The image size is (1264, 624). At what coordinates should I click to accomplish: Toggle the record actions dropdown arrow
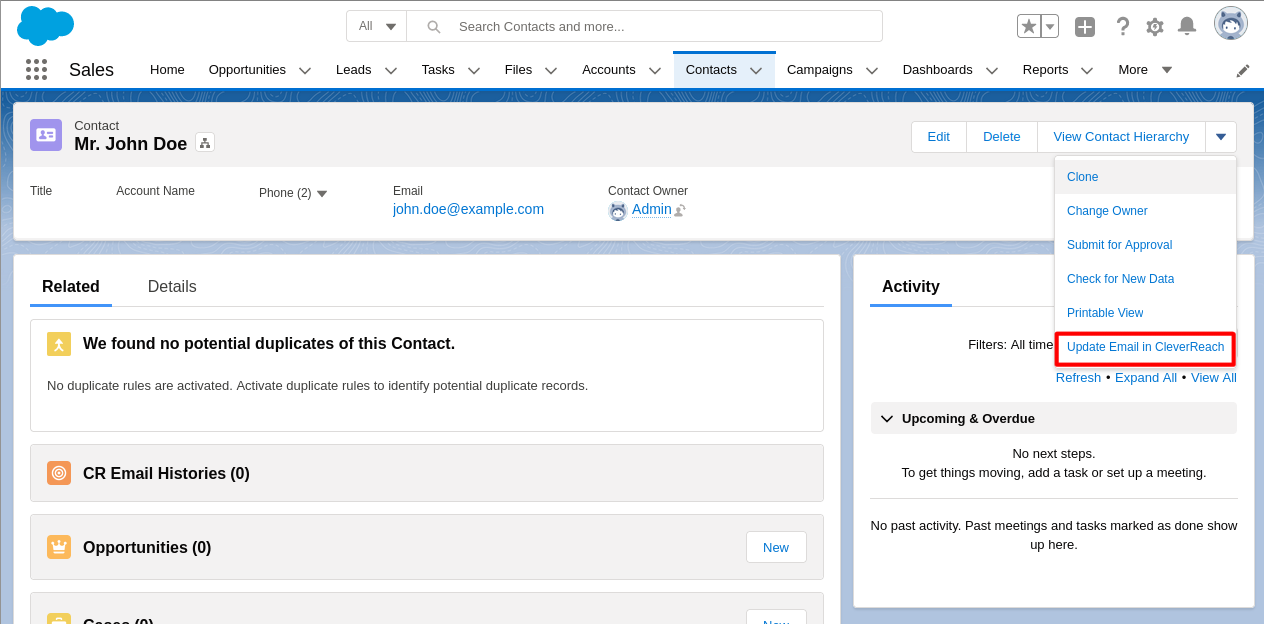pos(1221,137)
